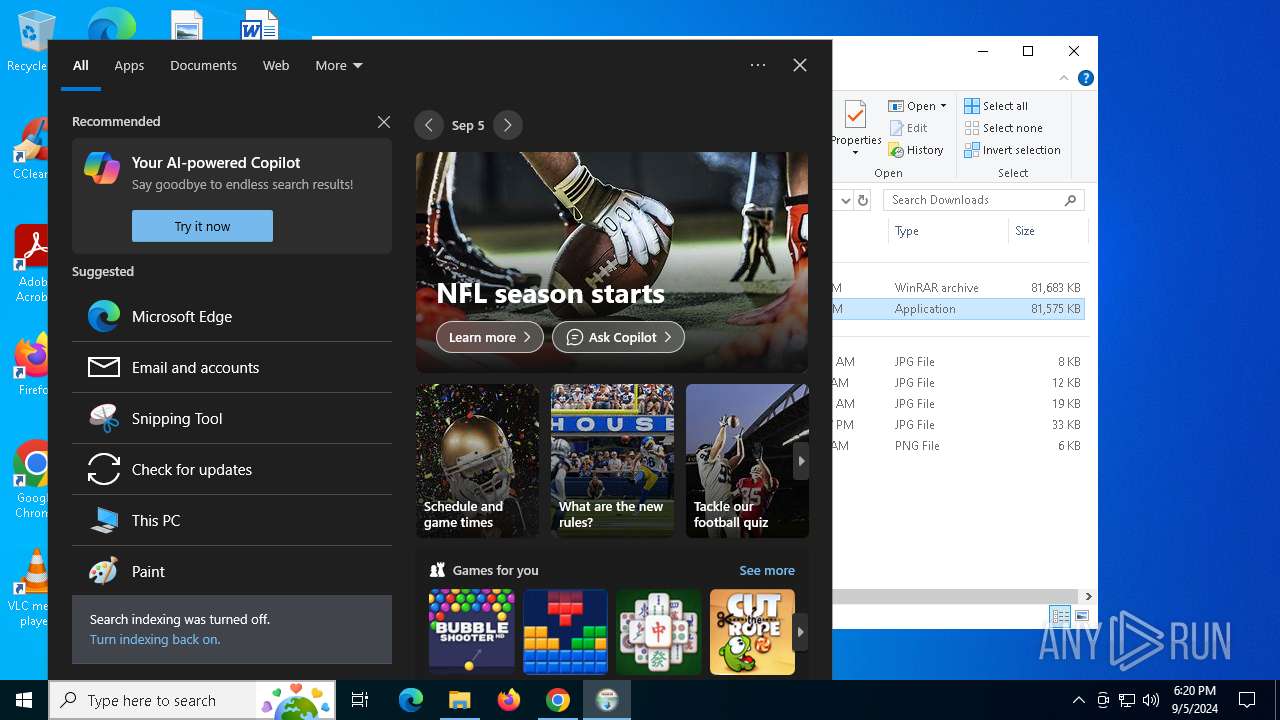Open Email and accounts suggestion
The height and width of the screenshot is (720, 1280).
pyautogui.click(x=232, y=367)
